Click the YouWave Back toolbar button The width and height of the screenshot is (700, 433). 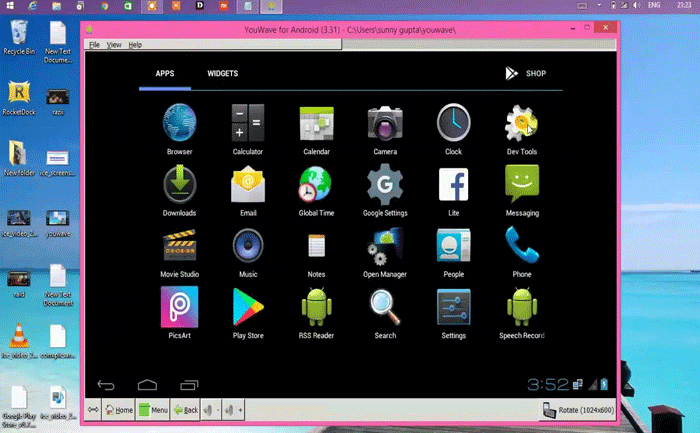pyautogui.click(x=185, y=410)
